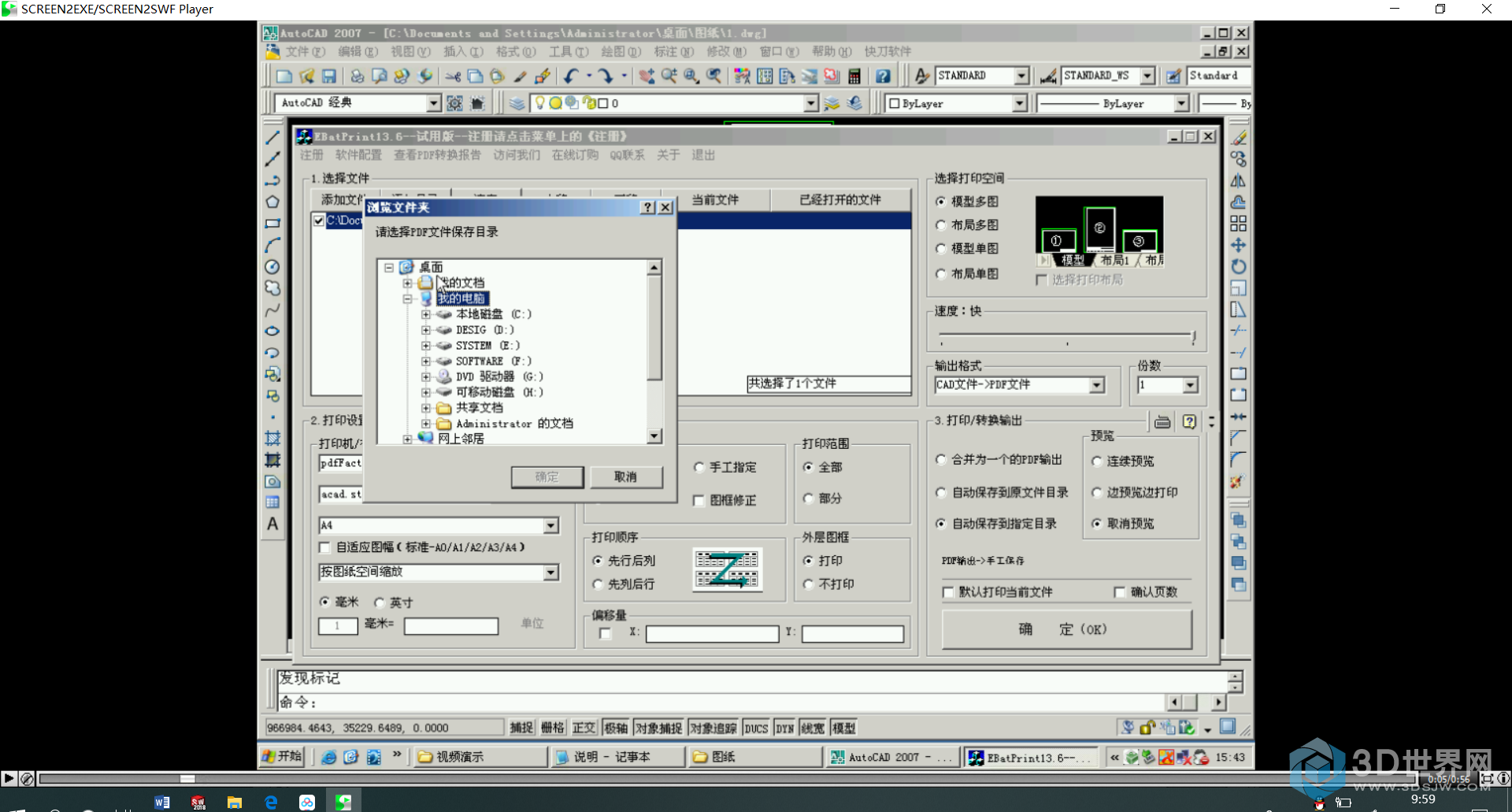Select 模型多图 print space radio
The width and height of the screenshot is (1512, 812).
coord(941,202)
